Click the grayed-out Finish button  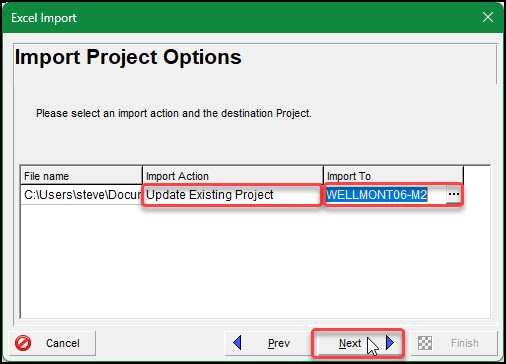[454, 343]
